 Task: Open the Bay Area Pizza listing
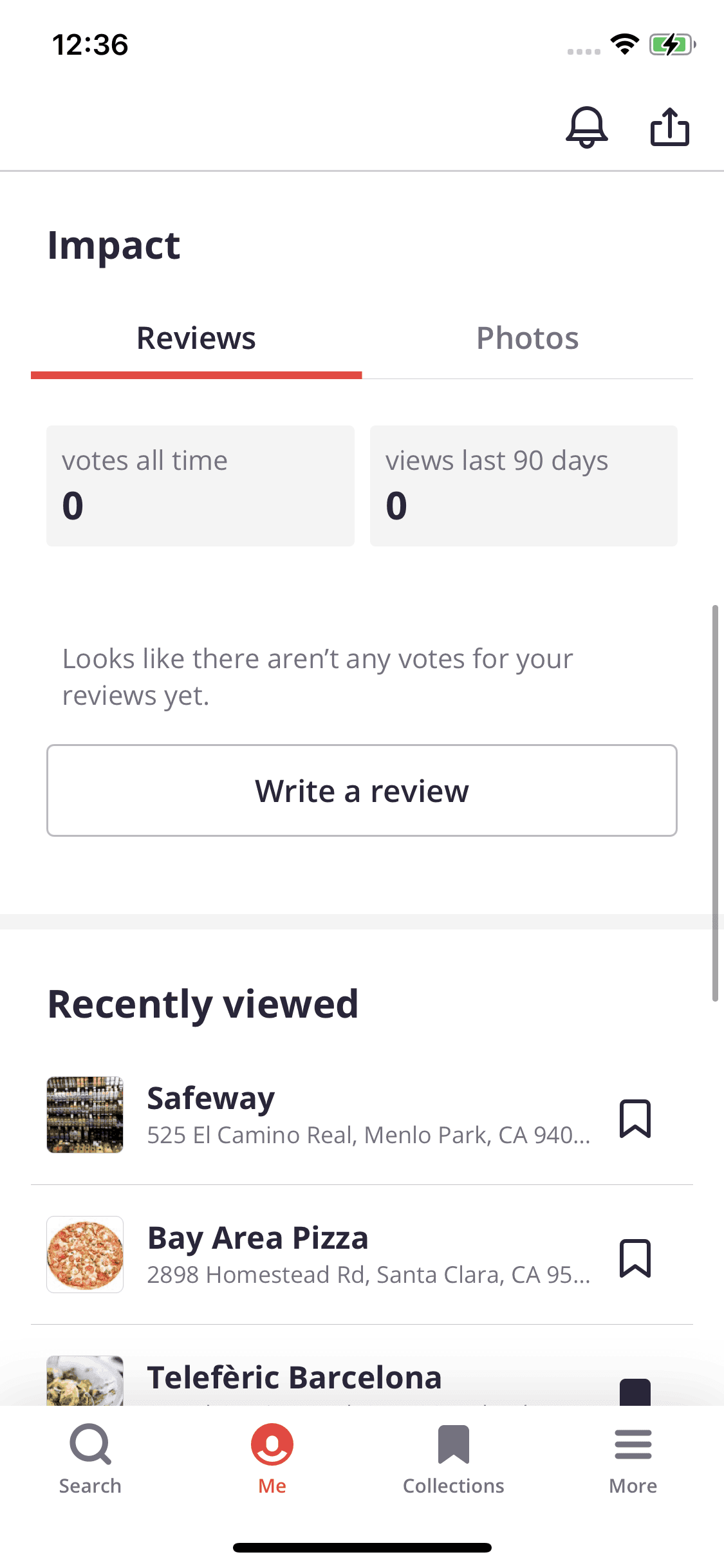coord(257,1238)
